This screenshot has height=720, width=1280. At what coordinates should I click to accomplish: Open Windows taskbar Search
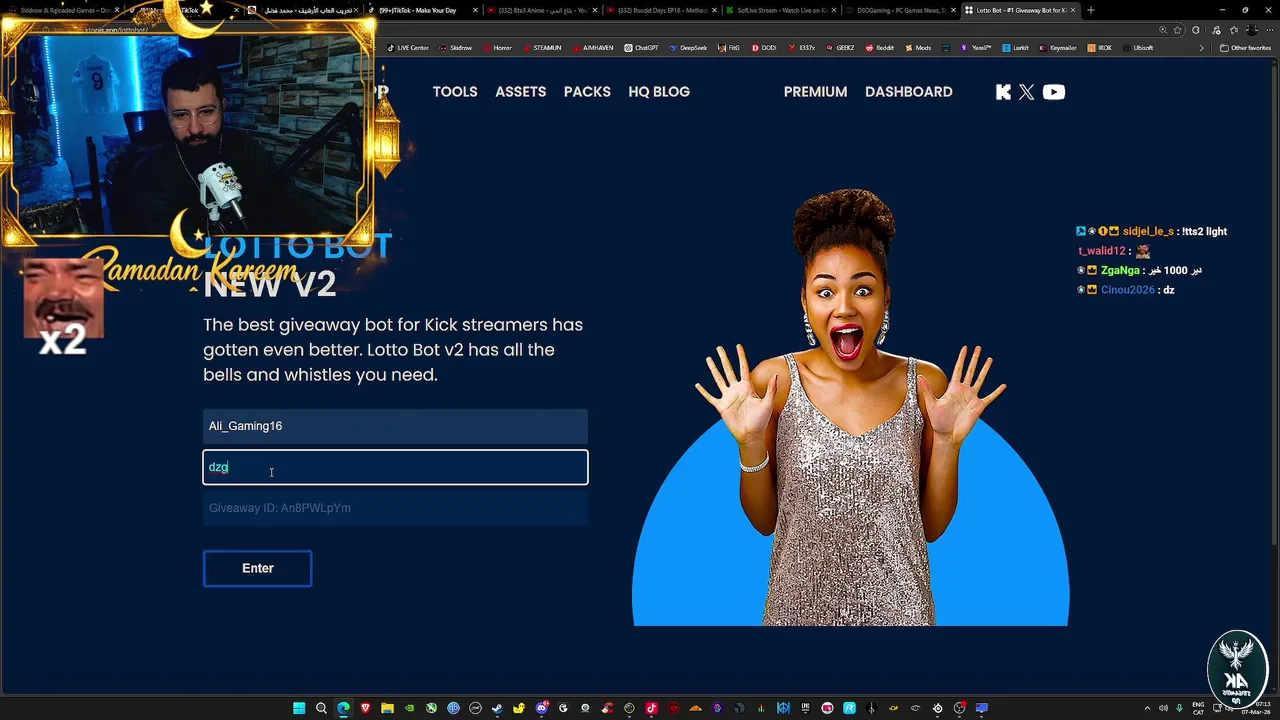tap(321, 708)
